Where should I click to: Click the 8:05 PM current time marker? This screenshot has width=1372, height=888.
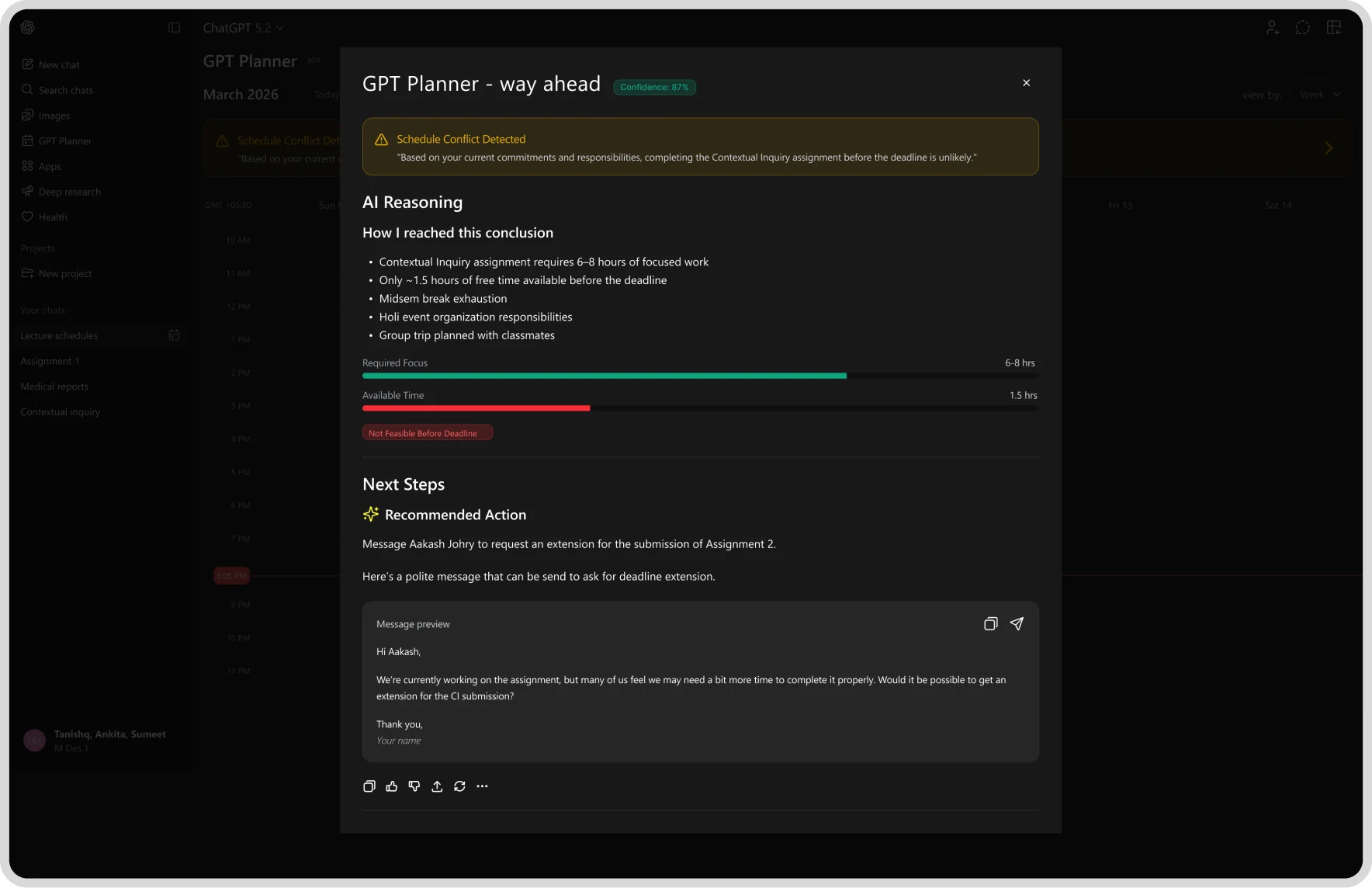click(231, 576)
